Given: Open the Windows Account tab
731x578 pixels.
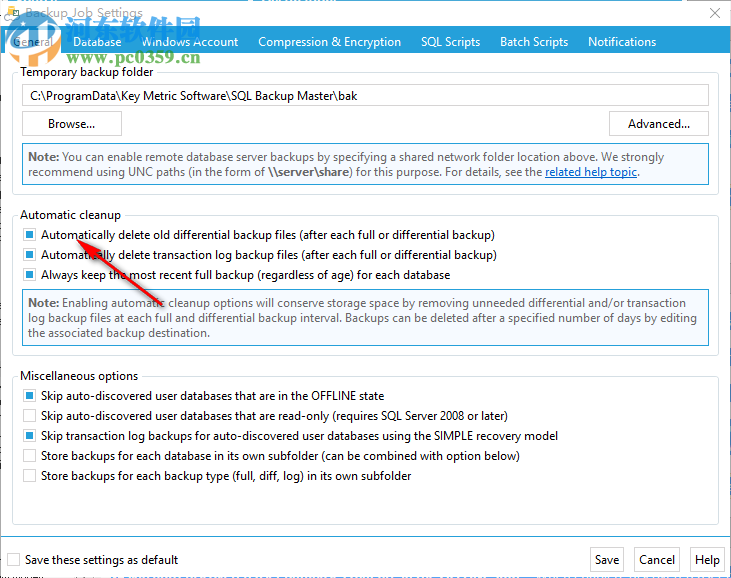Looking at the screenshot, I should tap(190, 42).
